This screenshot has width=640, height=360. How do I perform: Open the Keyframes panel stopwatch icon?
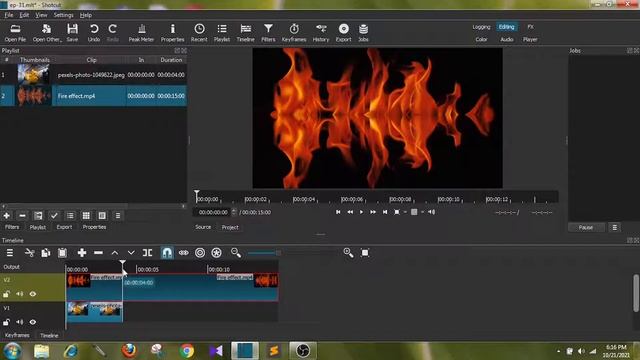pos(294,33)
